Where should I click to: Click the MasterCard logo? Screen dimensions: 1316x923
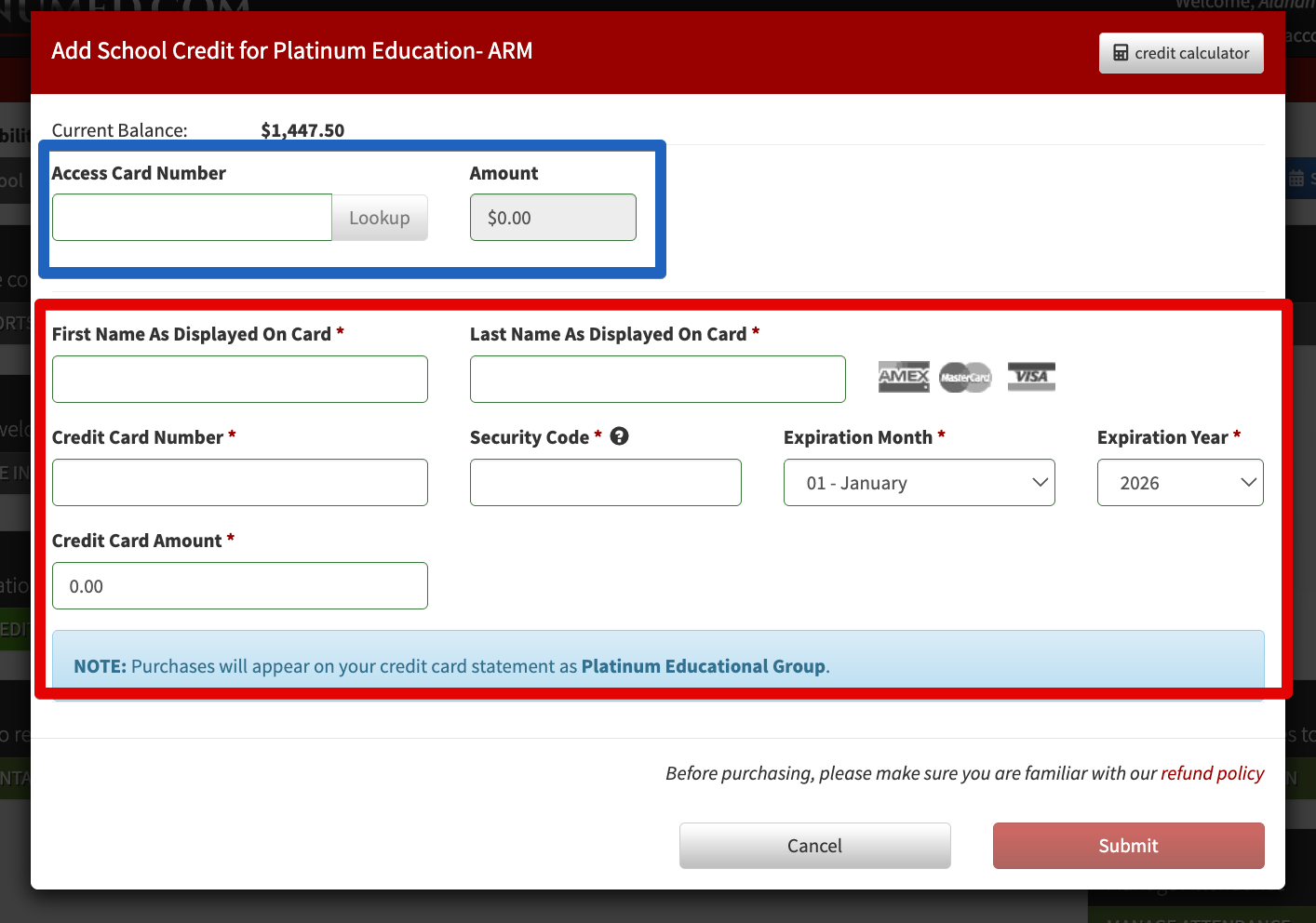click(x=965, y=377)
